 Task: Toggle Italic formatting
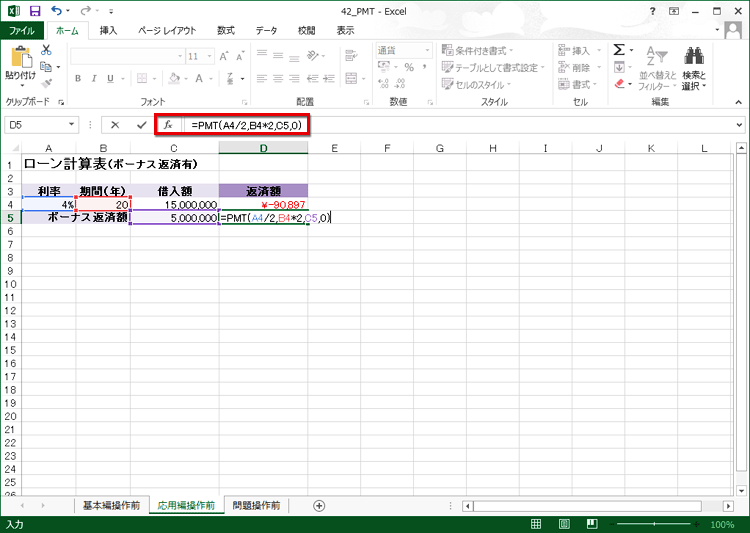(x=94, y=78)
